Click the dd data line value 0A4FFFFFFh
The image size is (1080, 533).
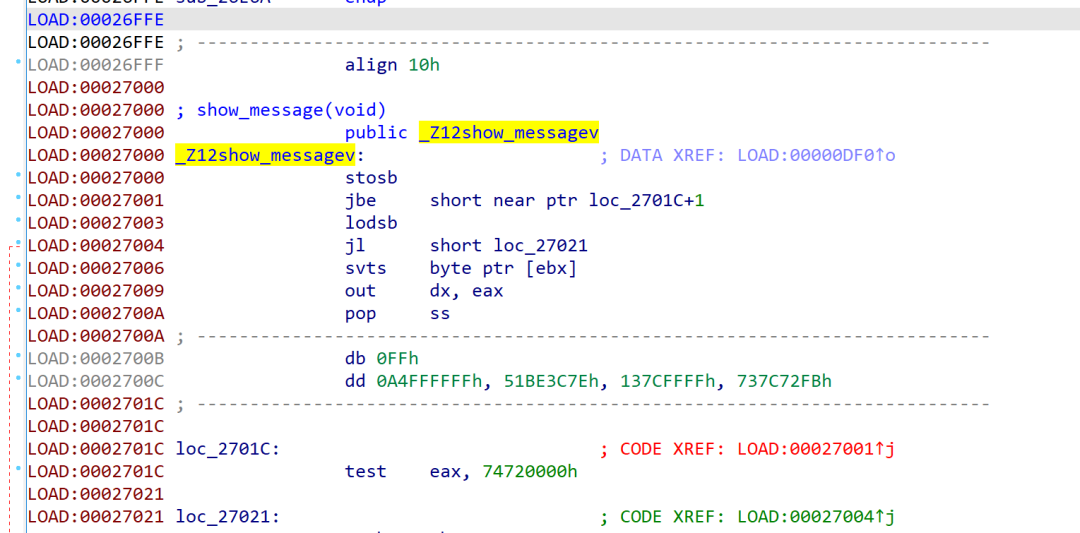pos(430,382)
